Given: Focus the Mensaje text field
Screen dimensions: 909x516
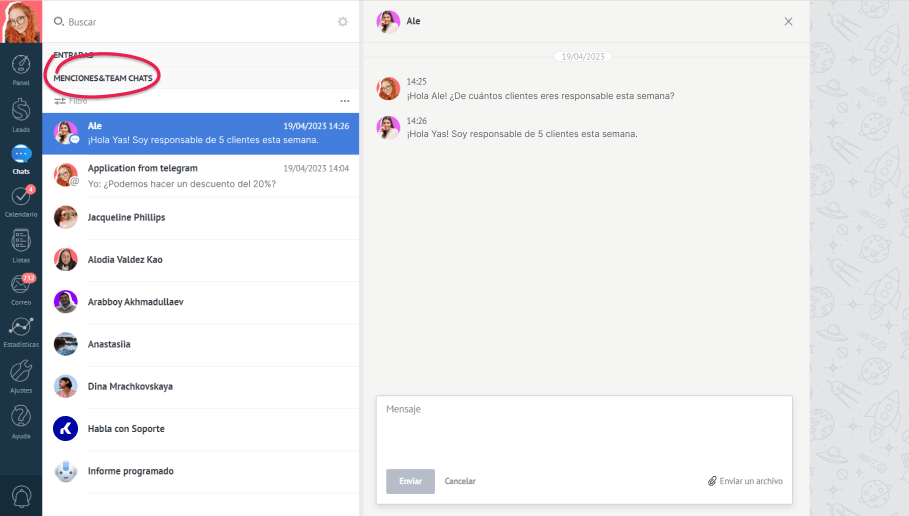Looking at the screenshot, I should [x=584, y=430].
